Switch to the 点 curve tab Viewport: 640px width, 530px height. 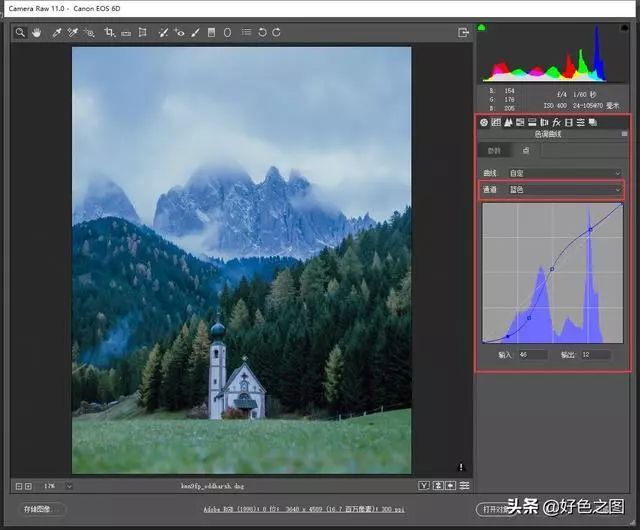[526, 151]
